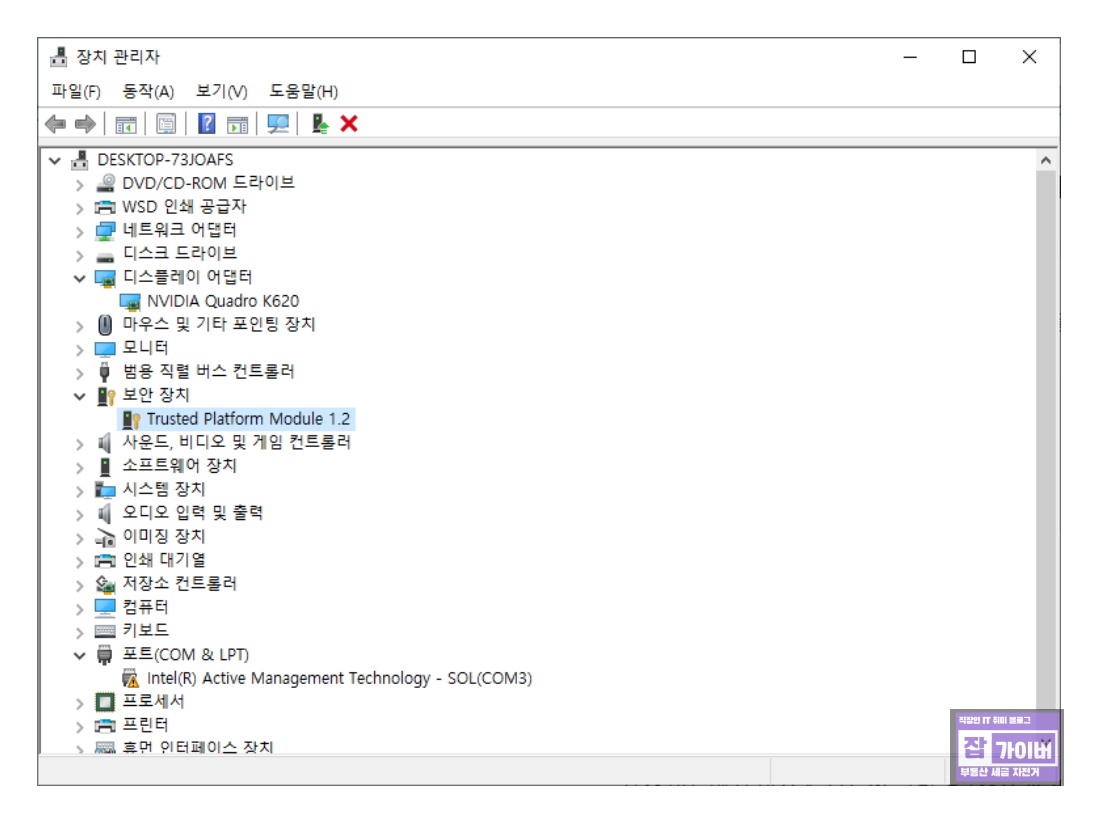The height and width of the screenshot is (823, 1098).
Task: Click the blue Help question mark icon
Action: click(207, 124)
